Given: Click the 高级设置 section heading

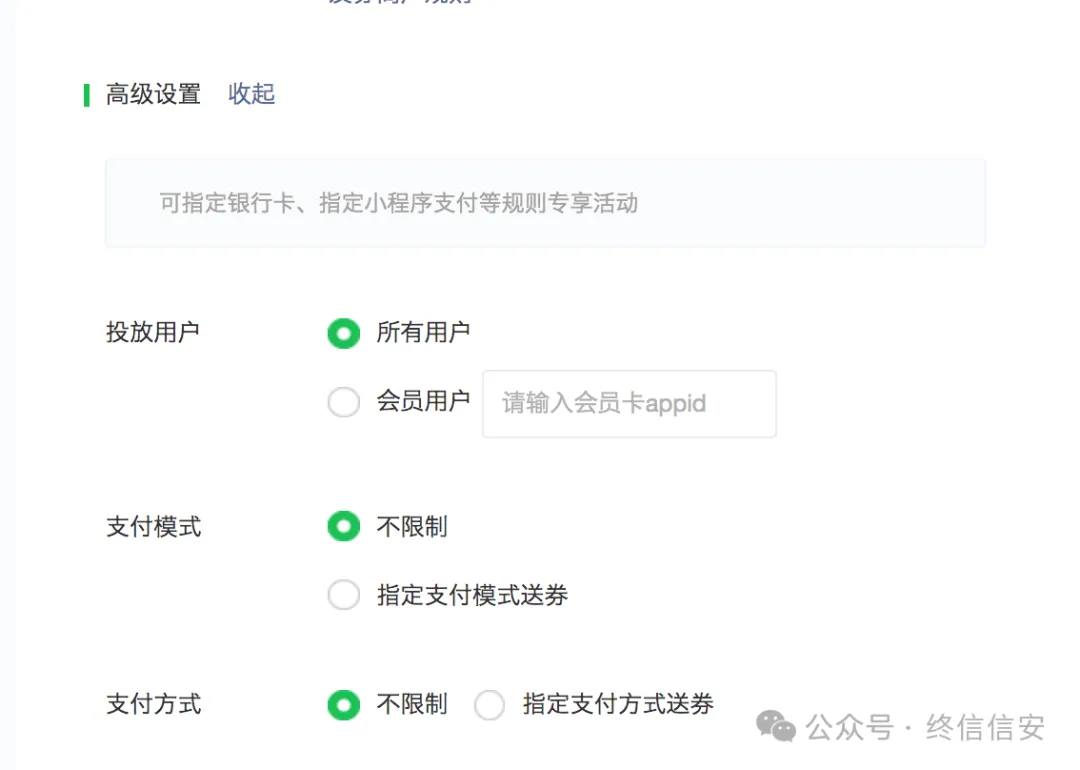Looking at the screenshot, I should point(152,94).
